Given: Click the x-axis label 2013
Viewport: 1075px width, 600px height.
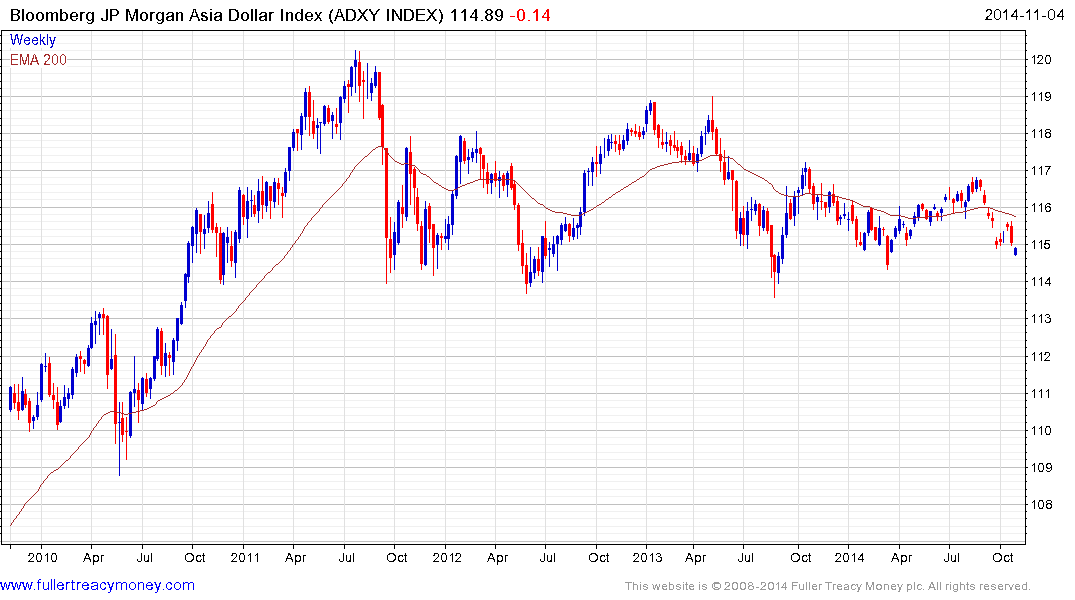Looking at the screenshot, I should (647, 557).
